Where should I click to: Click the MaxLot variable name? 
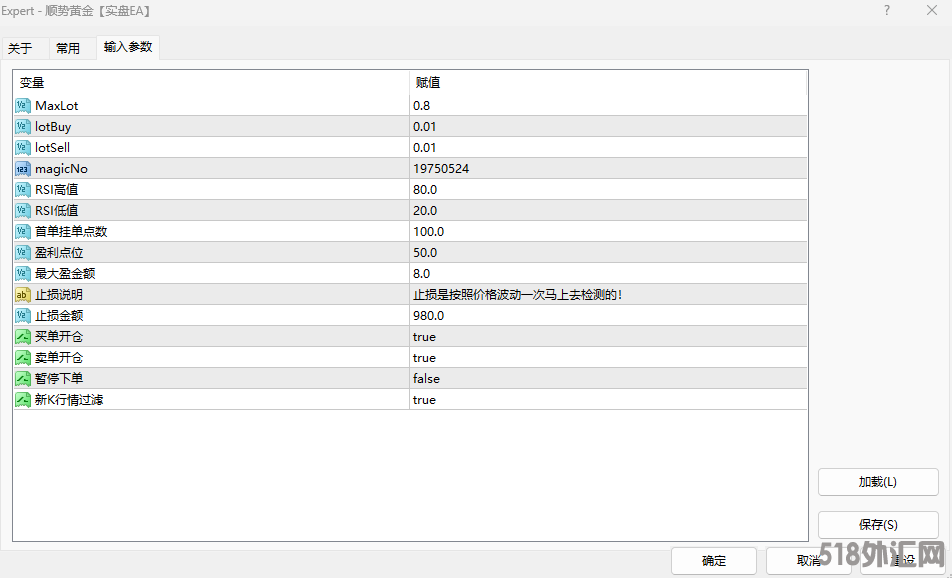click(x=56, y=106)
